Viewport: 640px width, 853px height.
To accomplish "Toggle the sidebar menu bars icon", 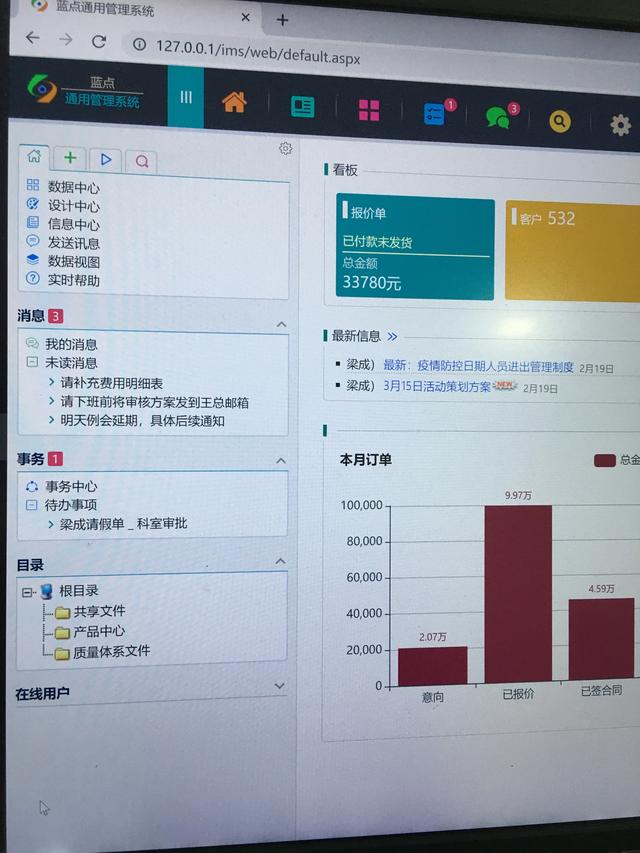I will [x=186, y=97].
